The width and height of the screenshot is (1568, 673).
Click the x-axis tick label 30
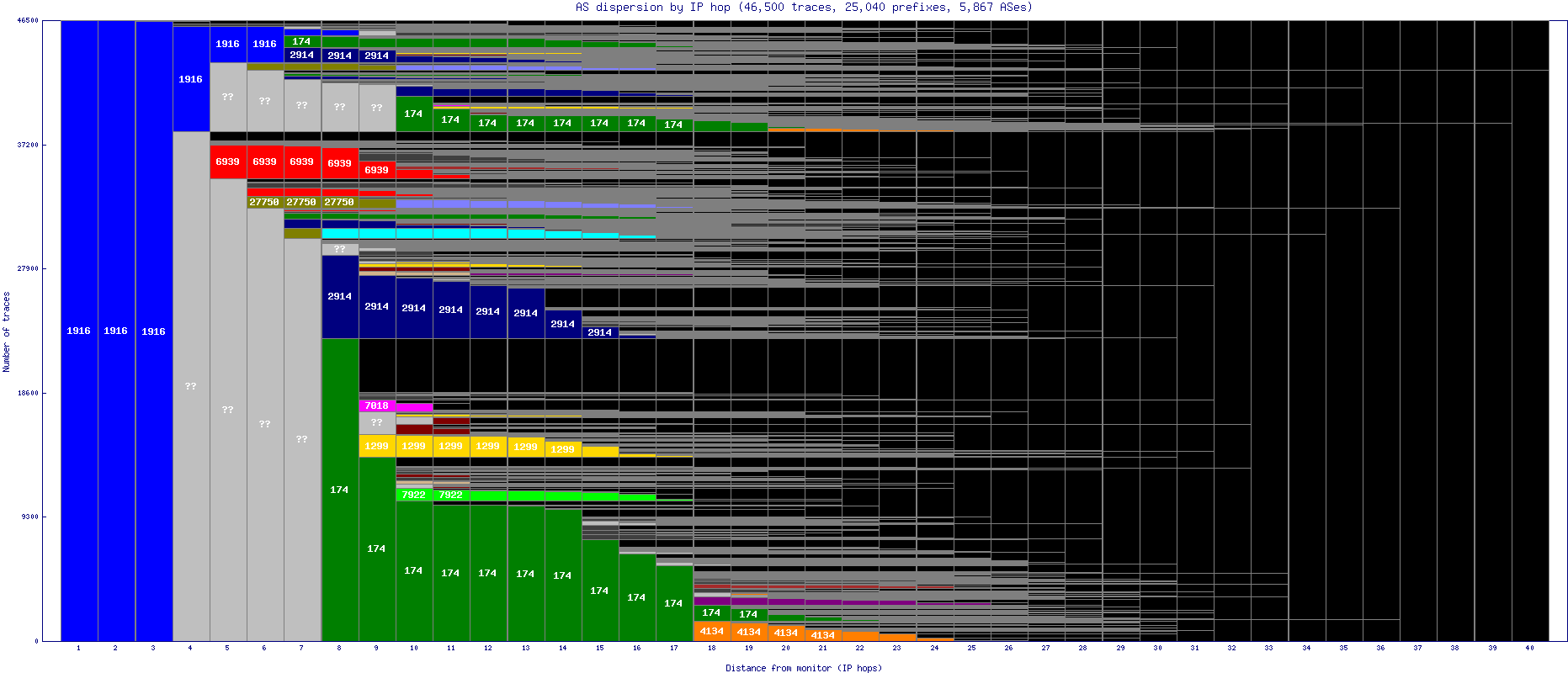[1158, 648]
